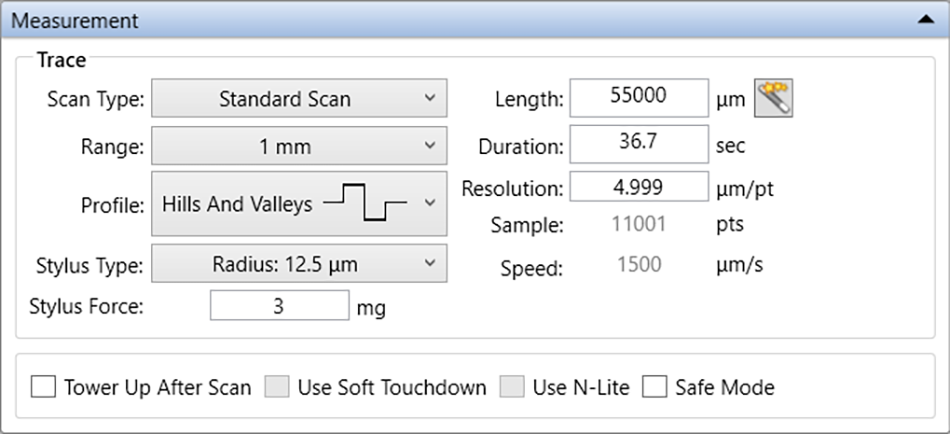Click the Stylus Force input box
Image resolution: width=950 pixels, height=434 pixels.
point(280,305)
